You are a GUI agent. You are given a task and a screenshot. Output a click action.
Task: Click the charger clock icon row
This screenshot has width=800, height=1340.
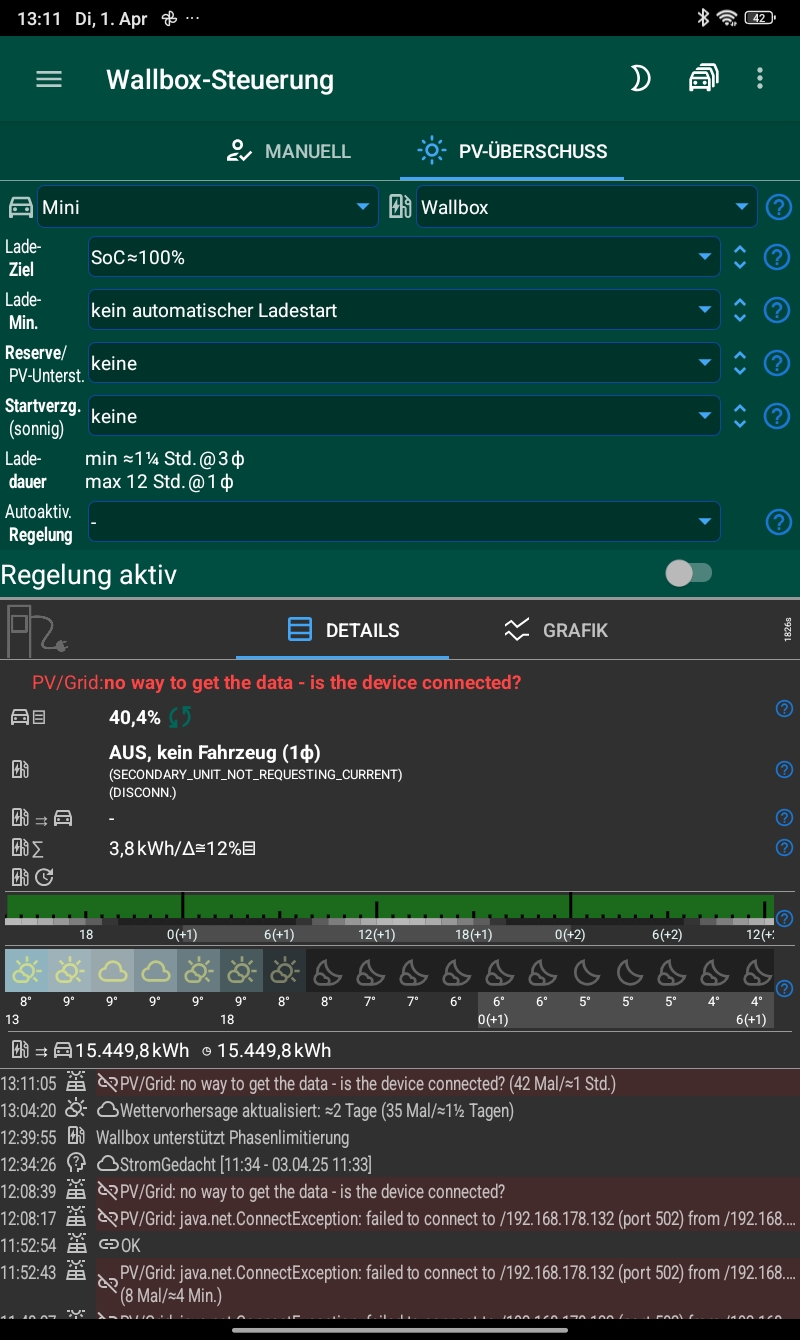pos(32,877)
